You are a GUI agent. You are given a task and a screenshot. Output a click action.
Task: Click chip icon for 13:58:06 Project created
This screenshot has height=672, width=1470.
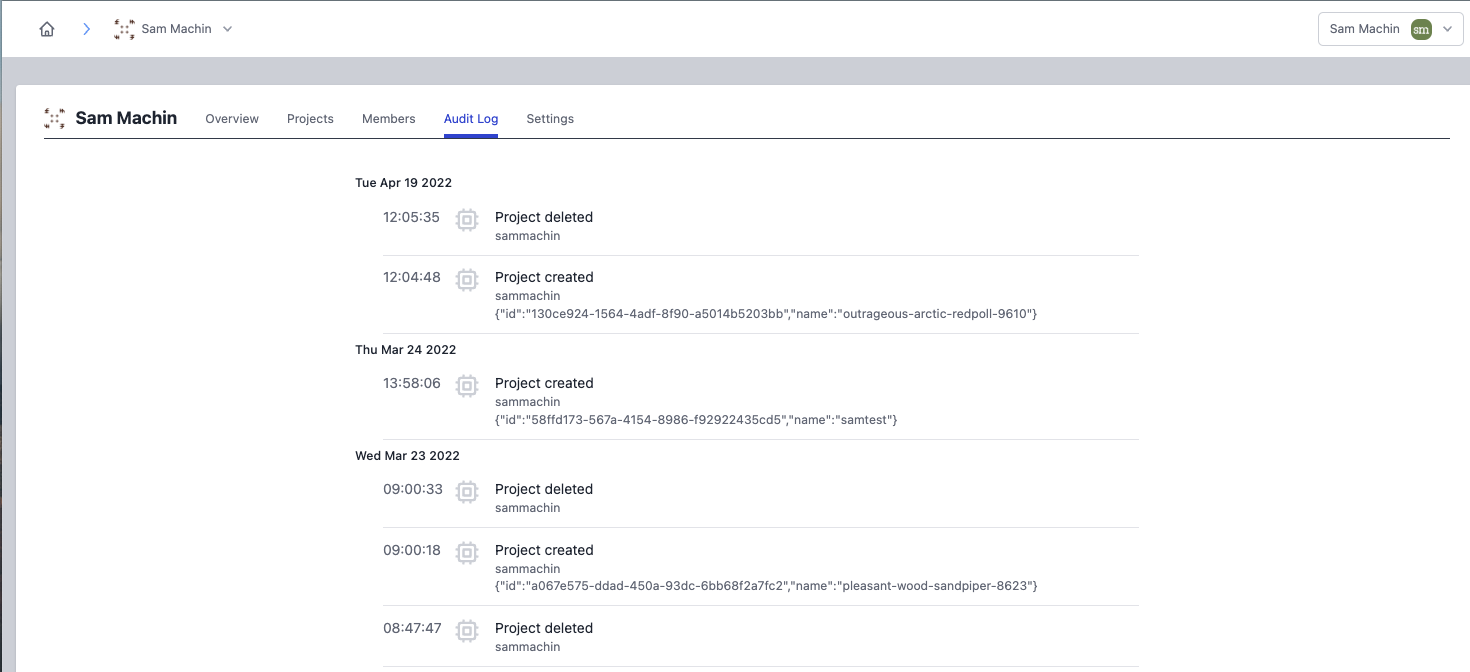[466, 386]
